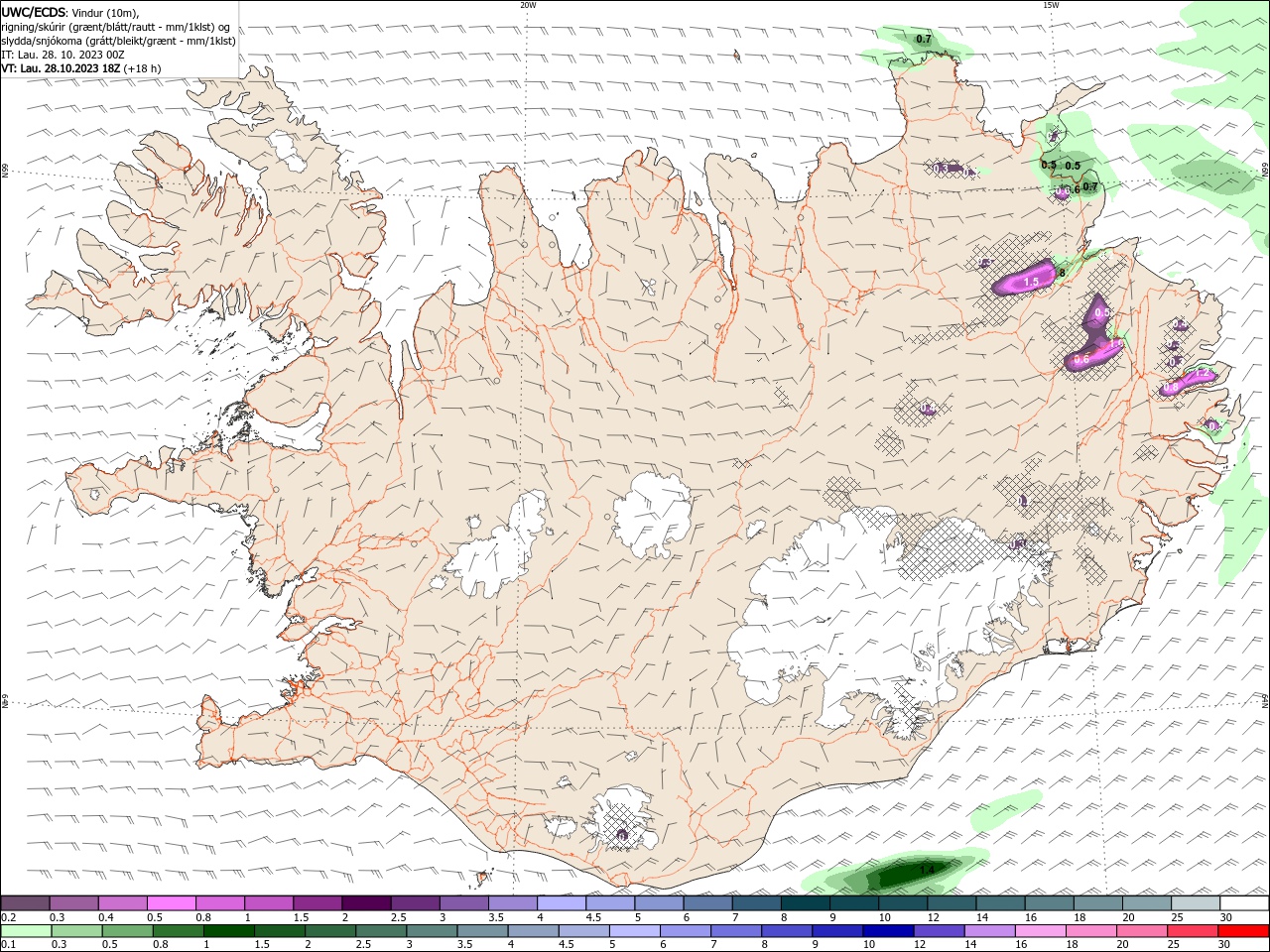Click the '0.1' label in the lower legend row
The image size is (1270, 952).
pyautogui.click(x=9, y=944)
